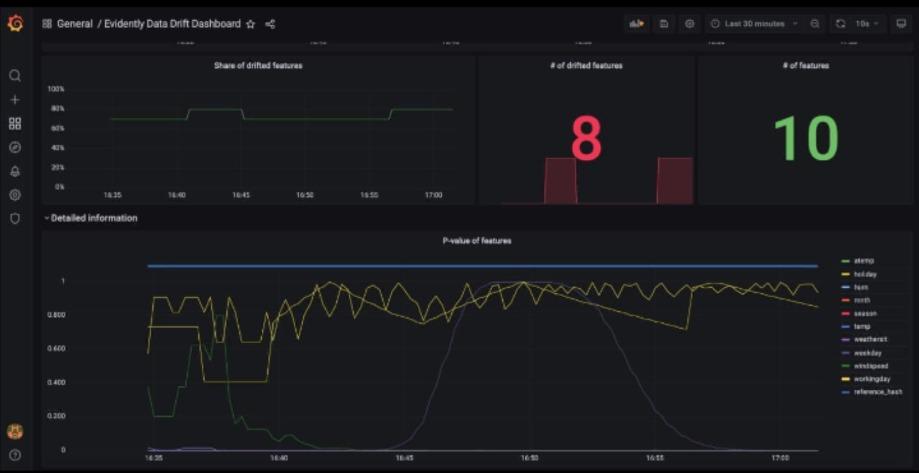Open the Dashboards grid icon in sidebar
Image resolution: width=919 pixels, height=473 pixels.
tap(15, 124)
